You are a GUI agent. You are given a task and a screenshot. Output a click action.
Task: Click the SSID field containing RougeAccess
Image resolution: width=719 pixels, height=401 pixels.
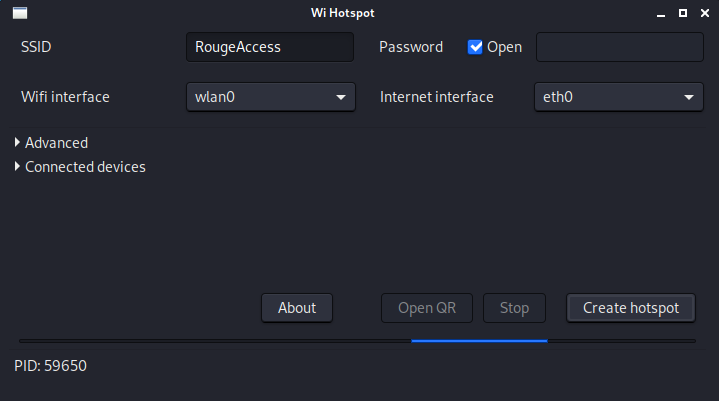click(269, 47)
